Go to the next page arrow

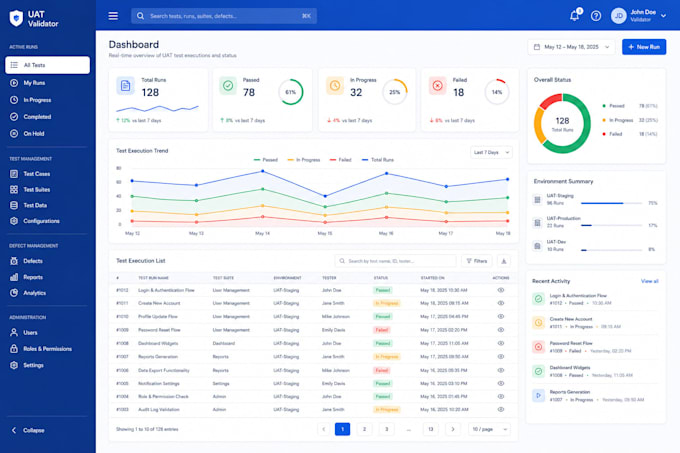[x=453, y=429]
